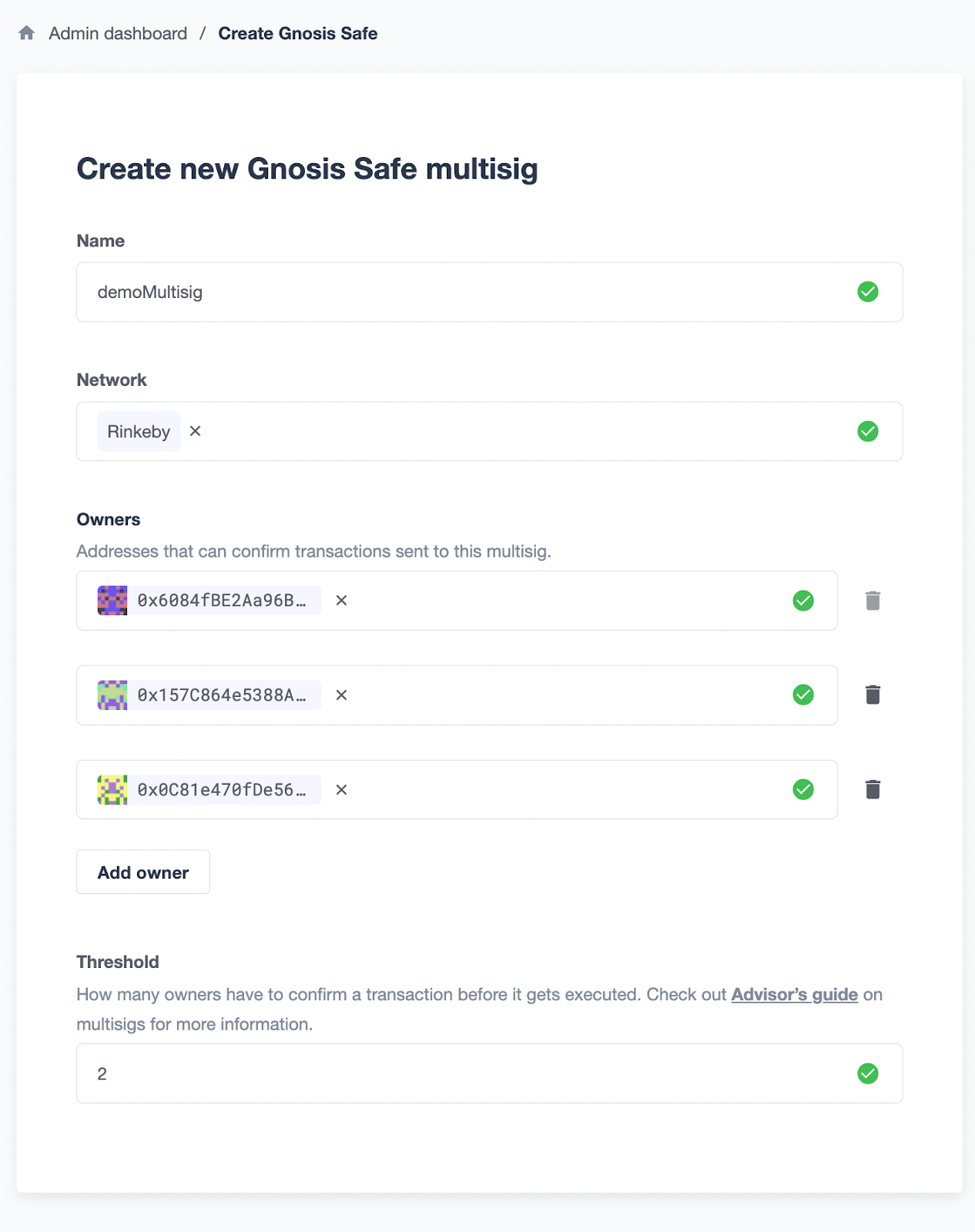This screenshot has height=1232, width=975.
Task: Click the checkmark for owner 0x157C864e5388A
Action: coord(803,695)
